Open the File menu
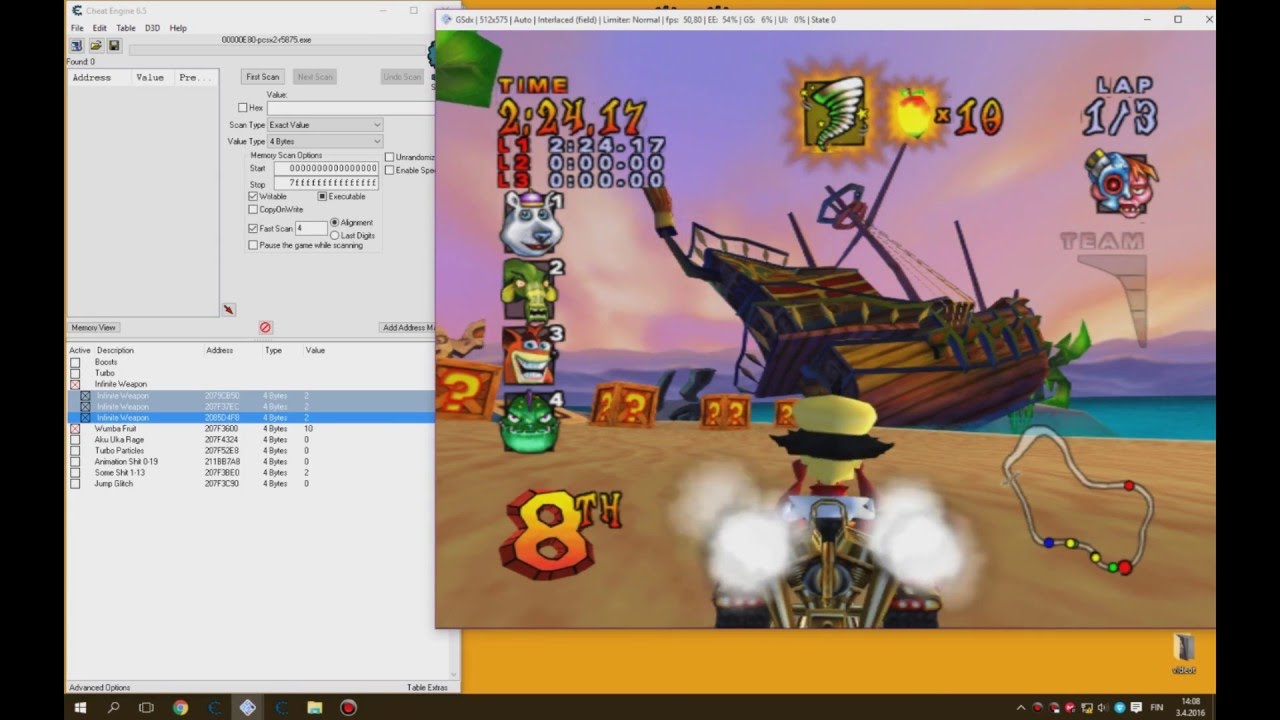Image resolution: width=1280 pixels, height=720 pixels. pos(77,28)
